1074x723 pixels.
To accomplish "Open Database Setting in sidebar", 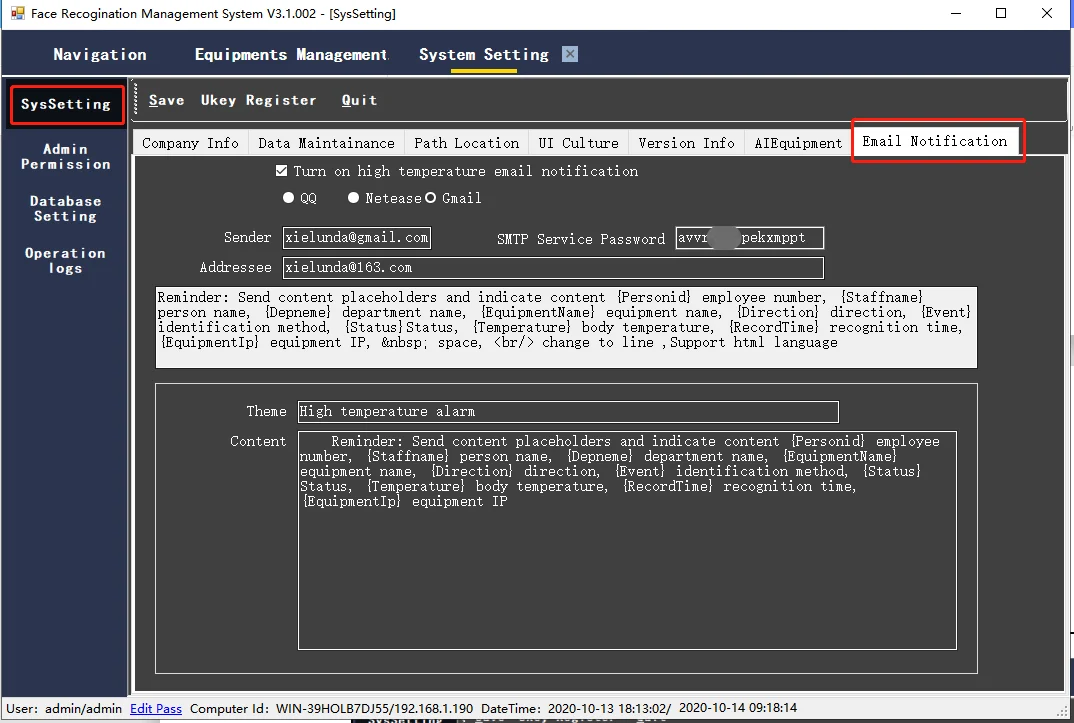I will pos(65,209).
